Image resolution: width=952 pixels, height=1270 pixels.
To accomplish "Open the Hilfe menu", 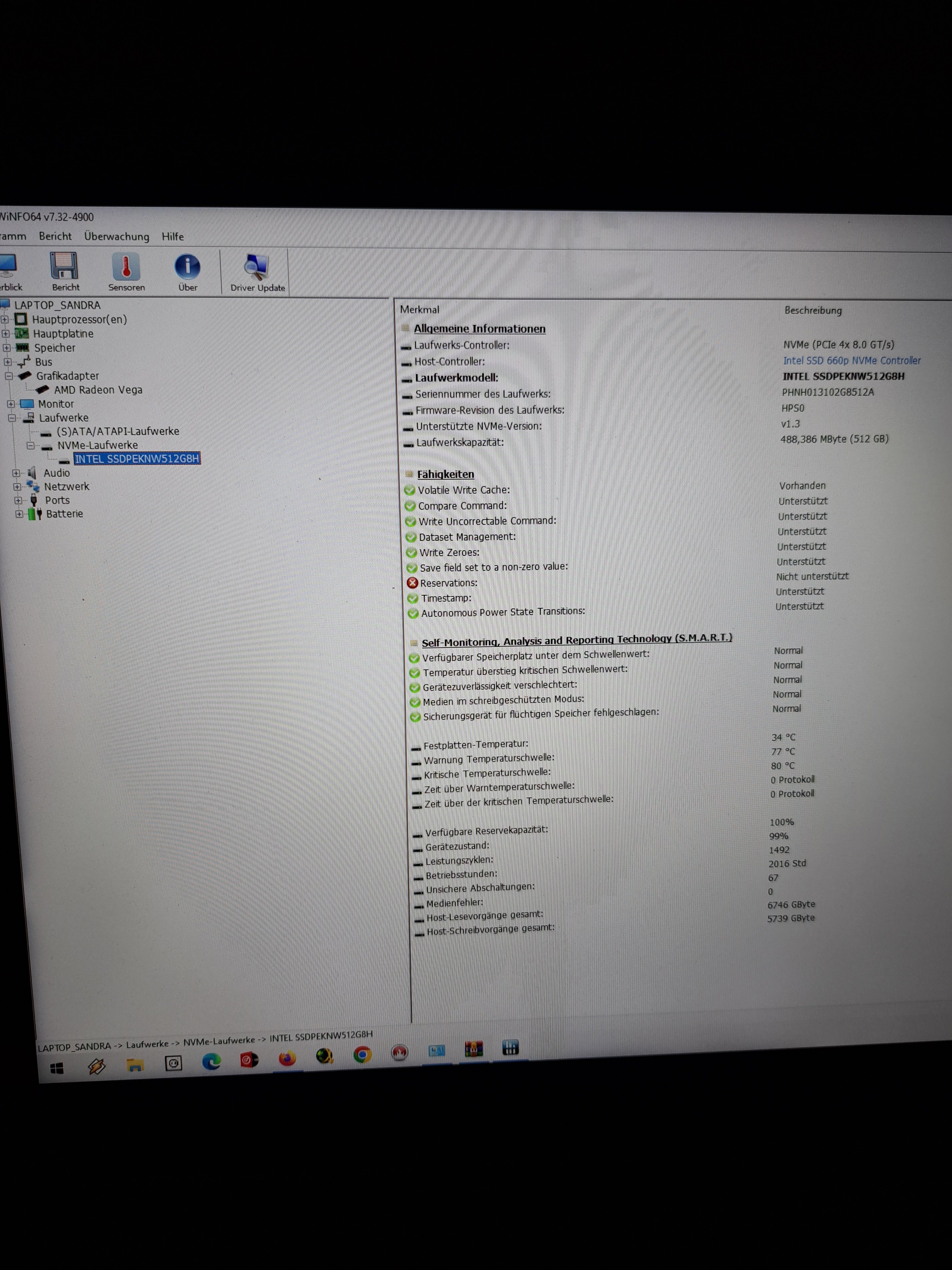I will [173, 236].
